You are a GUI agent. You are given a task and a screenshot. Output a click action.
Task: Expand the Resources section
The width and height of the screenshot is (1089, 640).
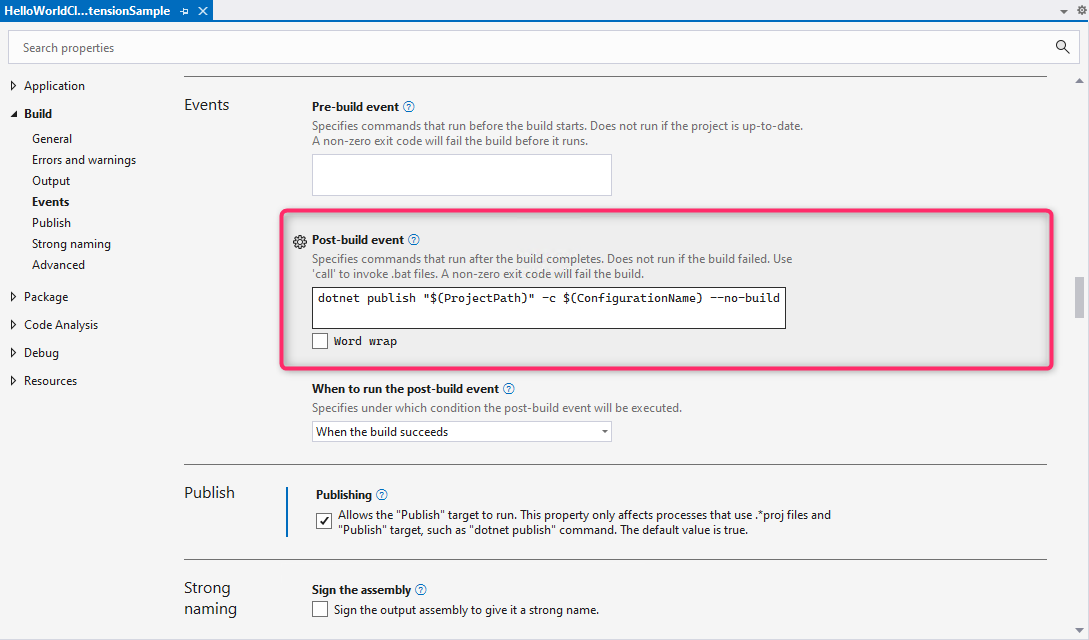coord(13,381)
